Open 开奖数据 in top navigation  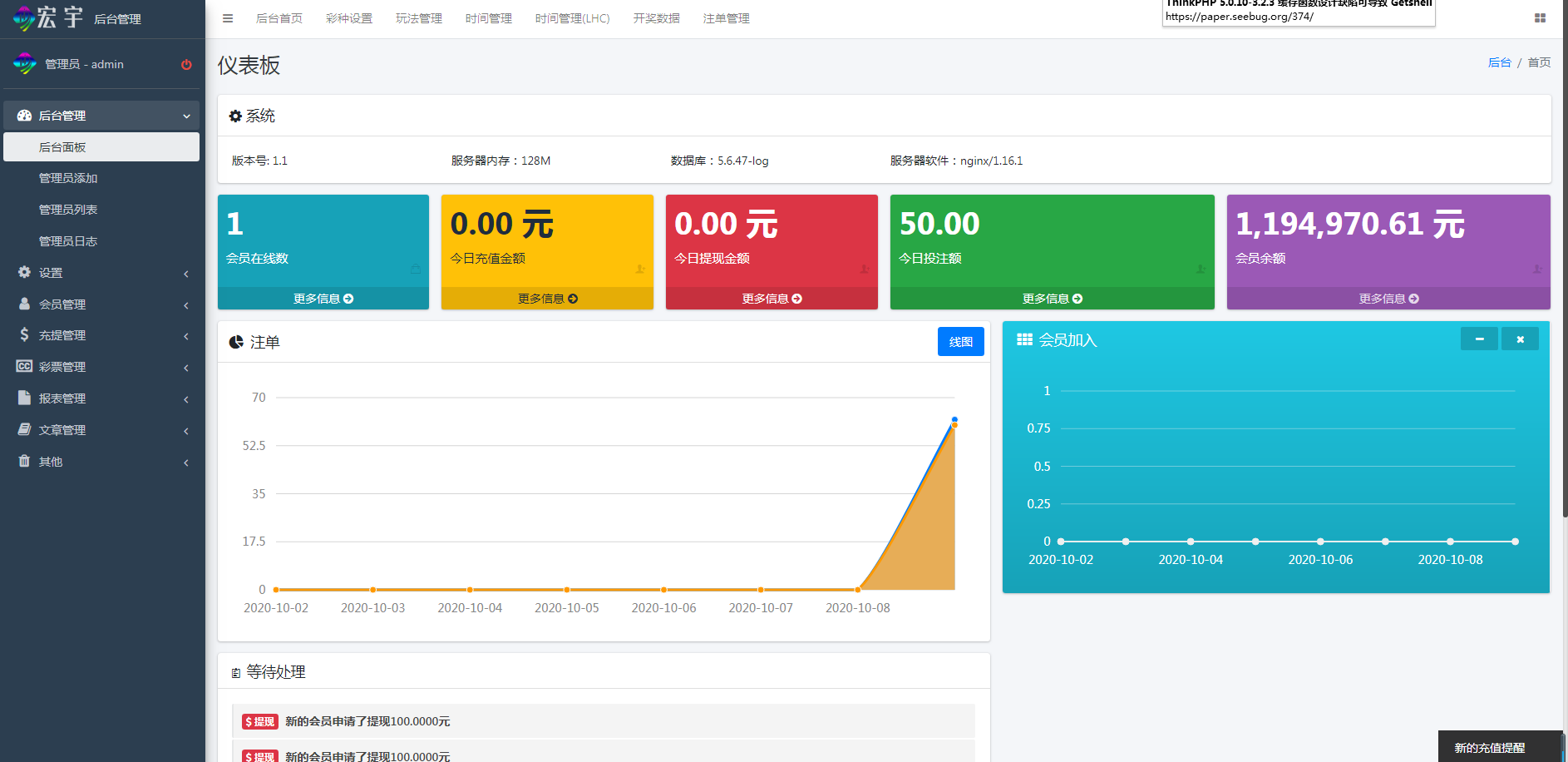point(657,18)
